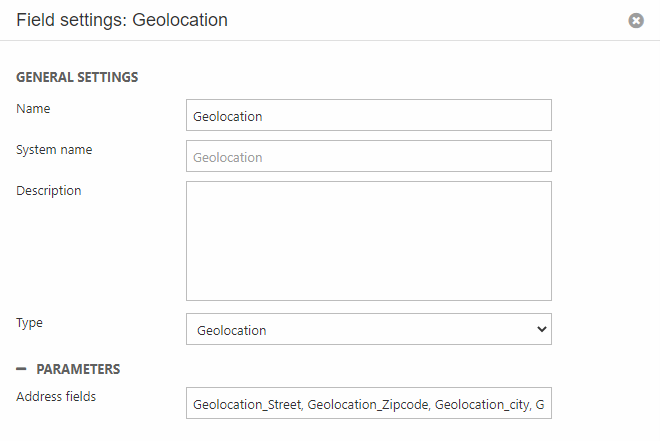
Task: Close the Field settings dialog
Action: coord(636,20)
